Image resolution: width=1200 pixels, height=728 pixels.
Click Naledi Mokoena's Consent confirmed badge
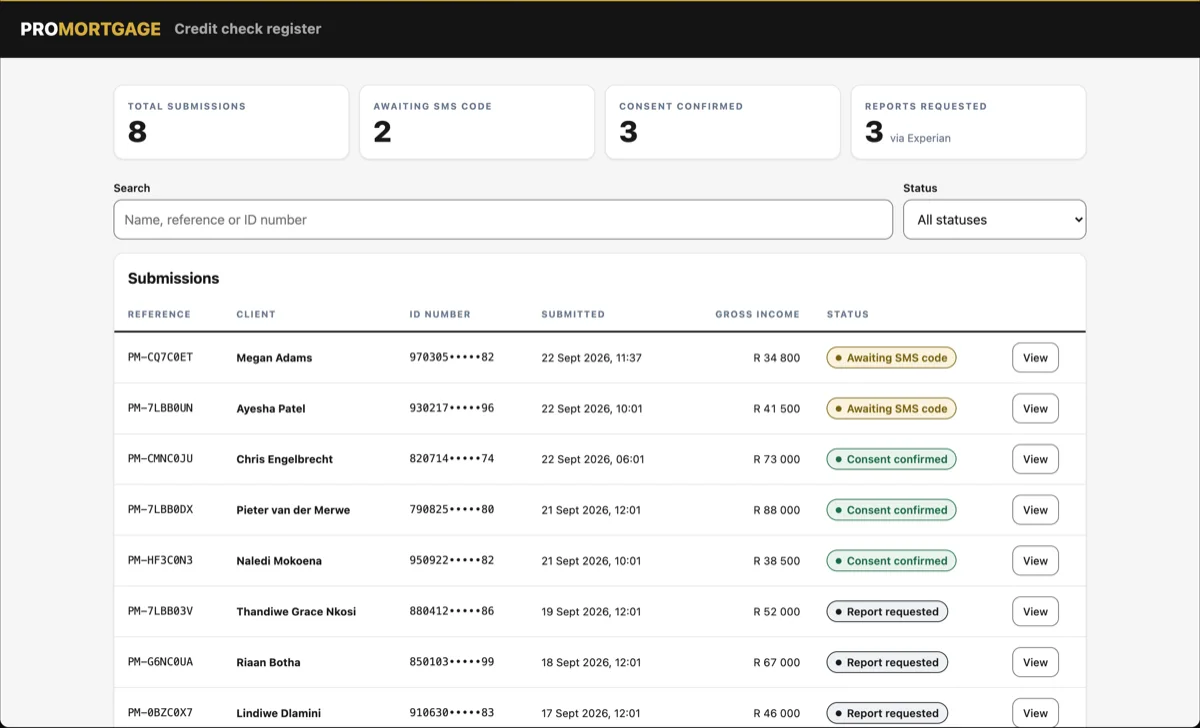[891, 560]
